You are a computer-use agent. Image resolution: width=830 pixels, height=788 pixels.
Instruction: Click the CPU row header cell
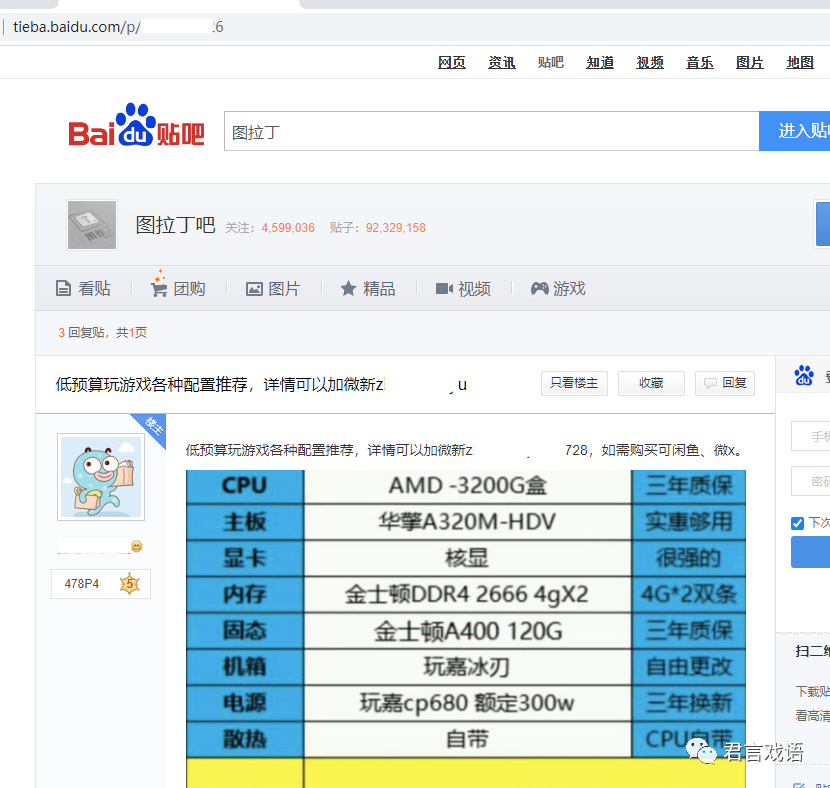point(245,486)
